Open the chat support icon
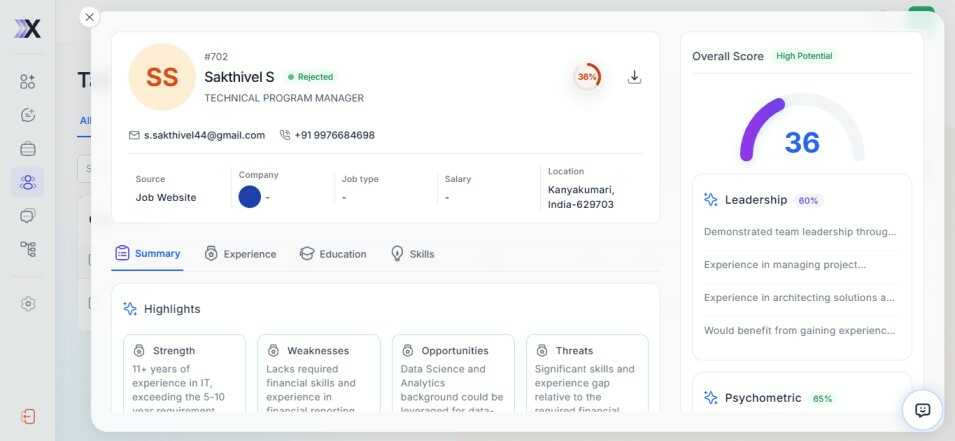The image size is (955, 441). 922,410
